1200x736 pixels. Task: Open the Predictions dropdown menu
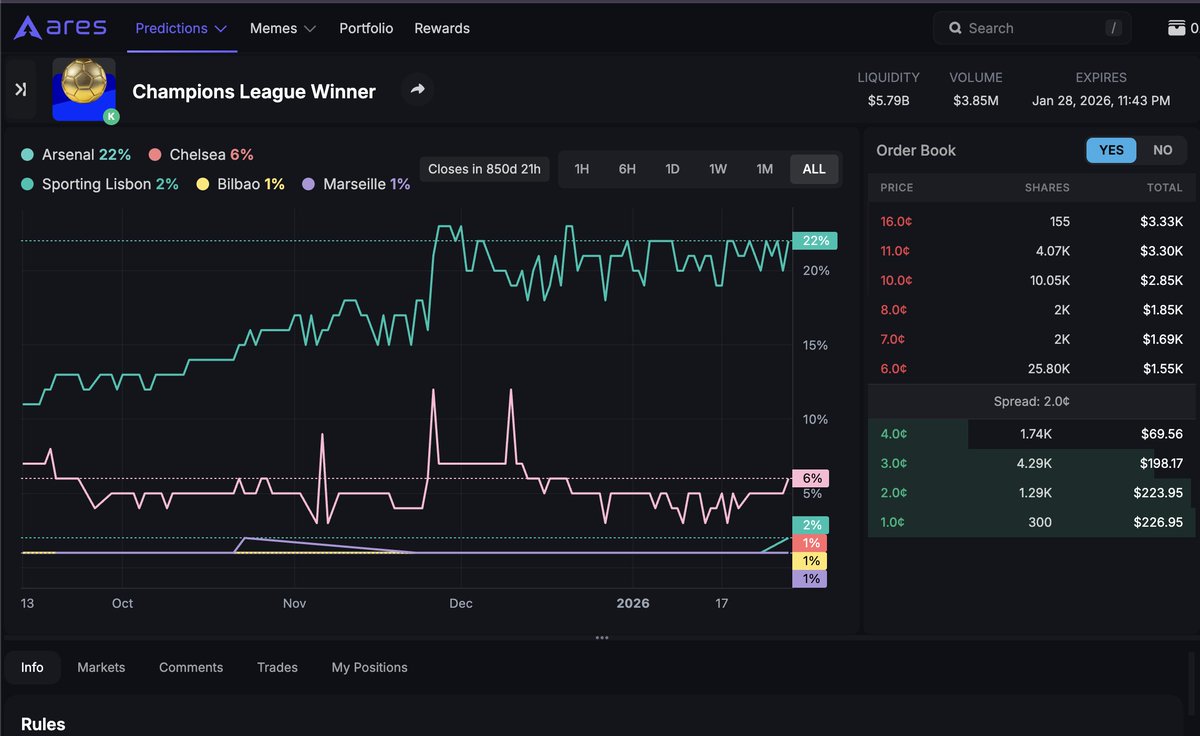tap(181, 28)
